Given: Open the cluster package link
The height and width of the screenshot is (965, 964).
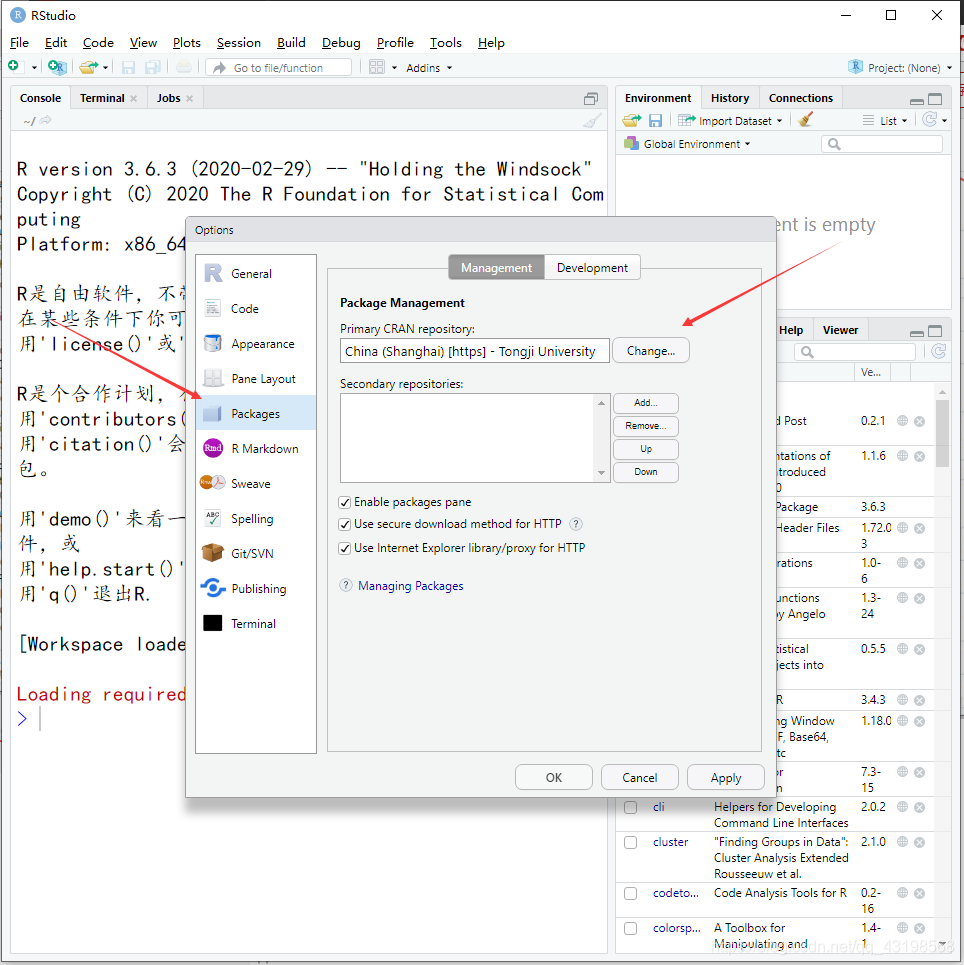Looking at the screenshot, I should click(x=670, y=842).
